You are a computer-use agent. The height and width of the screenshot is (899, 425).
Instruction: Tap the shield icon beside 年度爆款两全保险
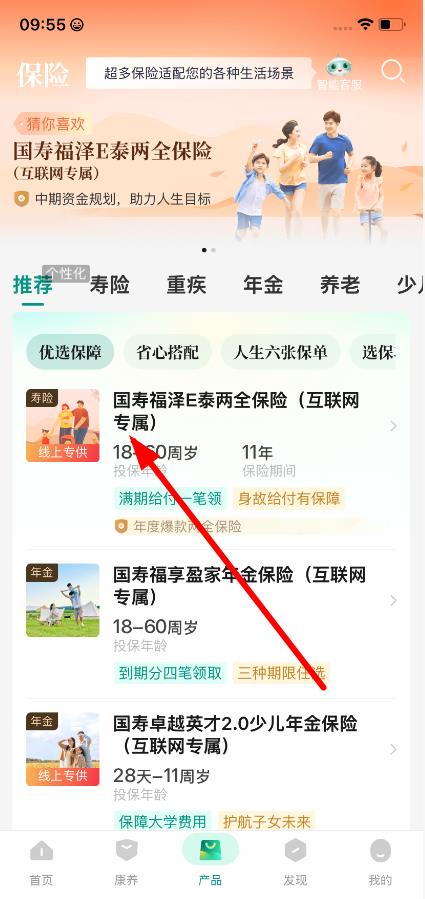(x=120, y=526)
